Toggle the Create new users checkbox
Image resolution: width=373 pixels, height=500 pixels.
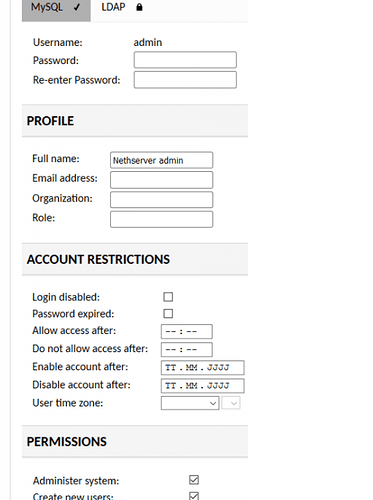tap(194, 496)
